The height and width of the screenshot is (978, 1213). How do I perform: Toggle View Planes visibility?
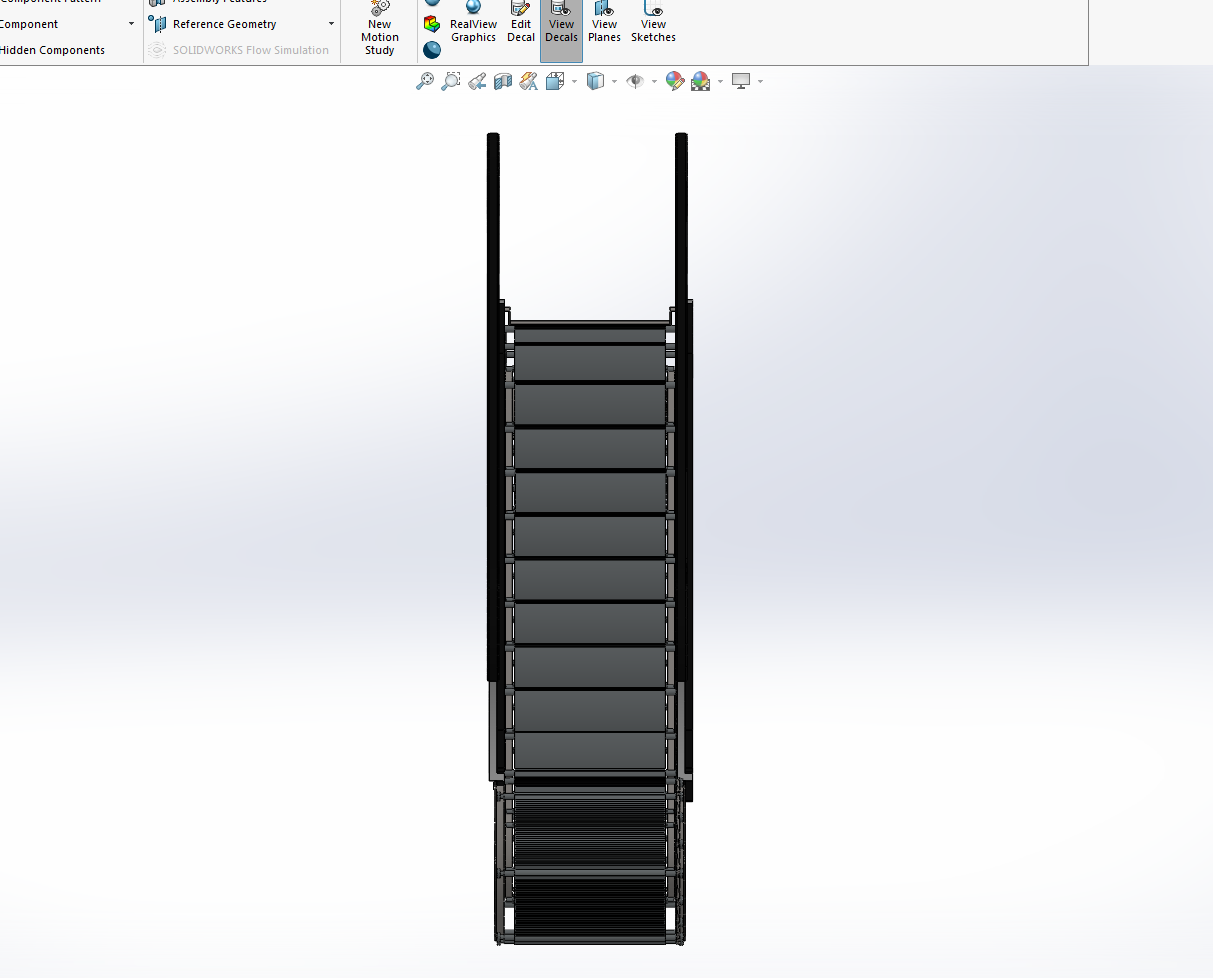coord(604,24)
